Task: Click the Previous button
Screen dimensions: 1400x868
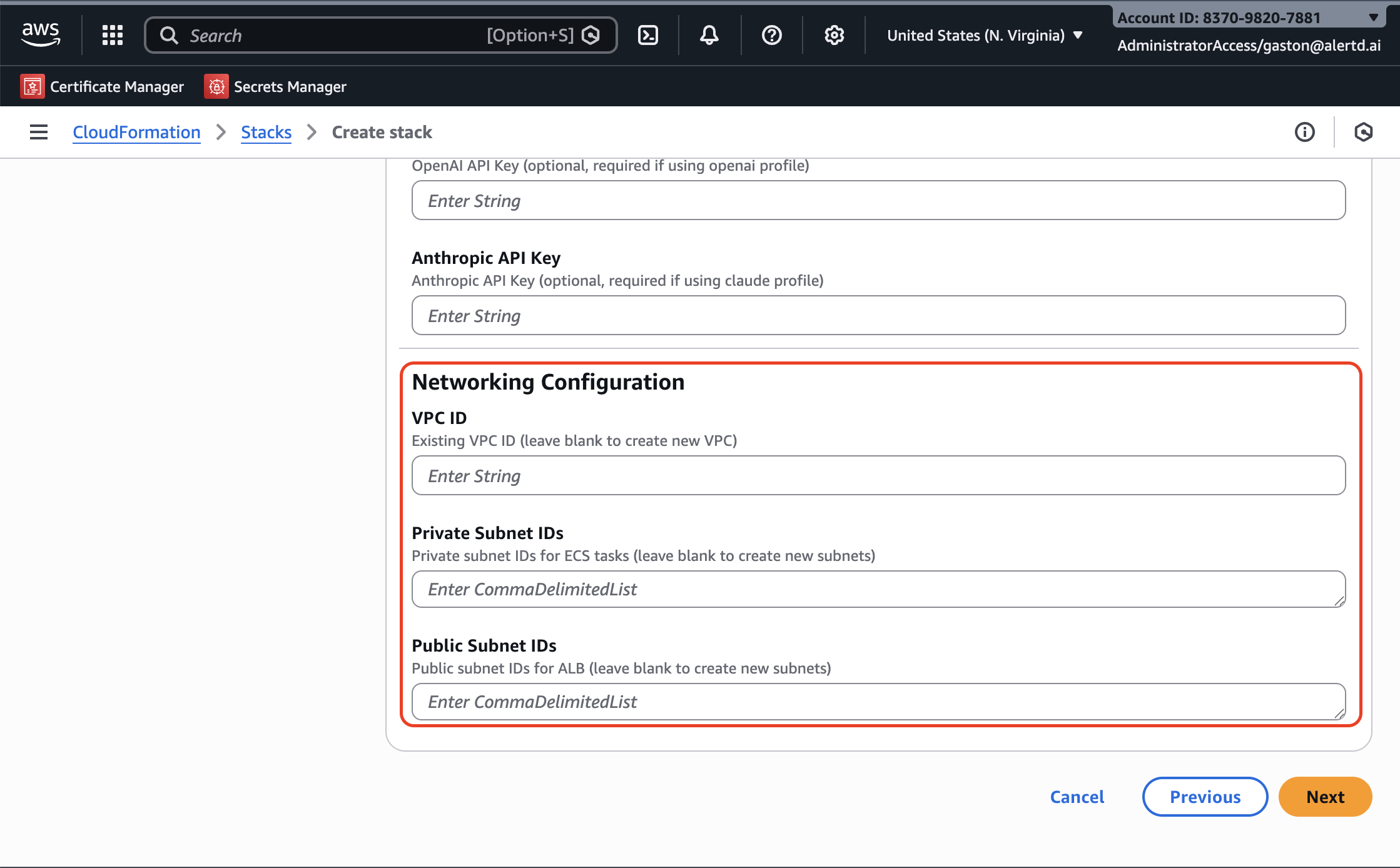Action: 1205,797
